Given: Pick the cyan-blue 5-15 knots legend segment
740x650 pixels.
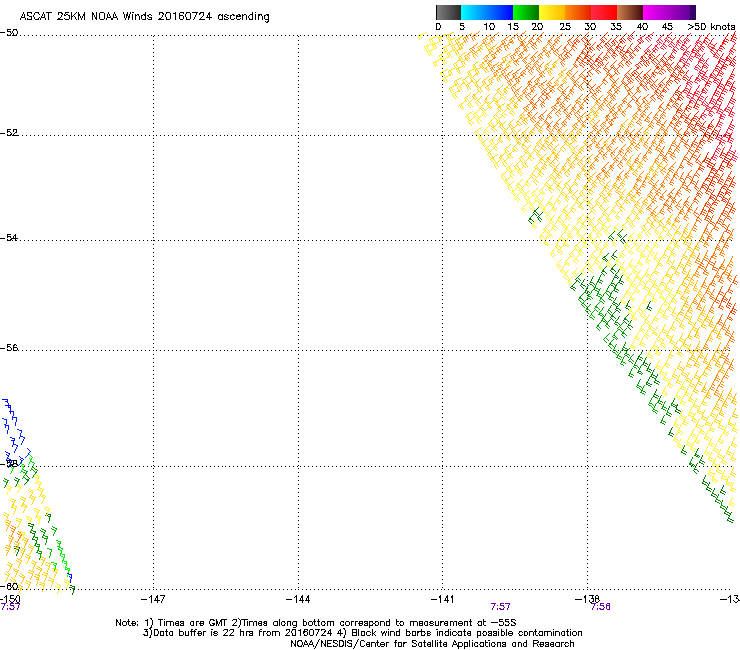Looking at the screenshot, I should click(487, 12).
